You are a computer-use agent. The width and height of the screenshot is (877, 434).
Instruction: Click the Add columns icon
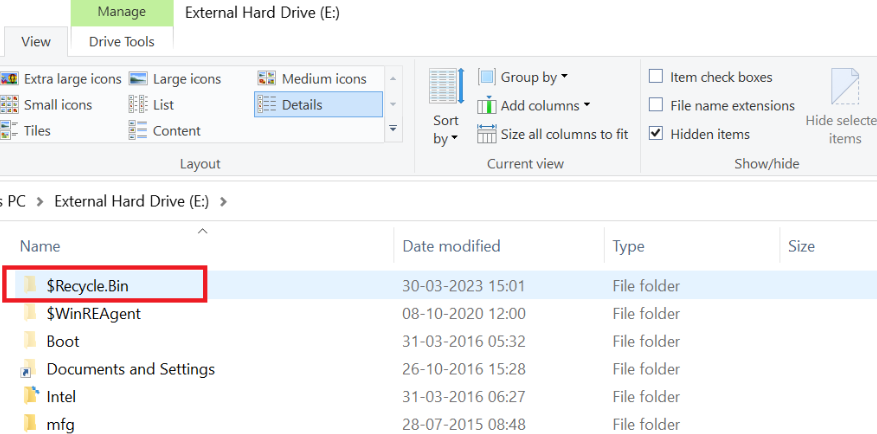(x=487, y=106)
